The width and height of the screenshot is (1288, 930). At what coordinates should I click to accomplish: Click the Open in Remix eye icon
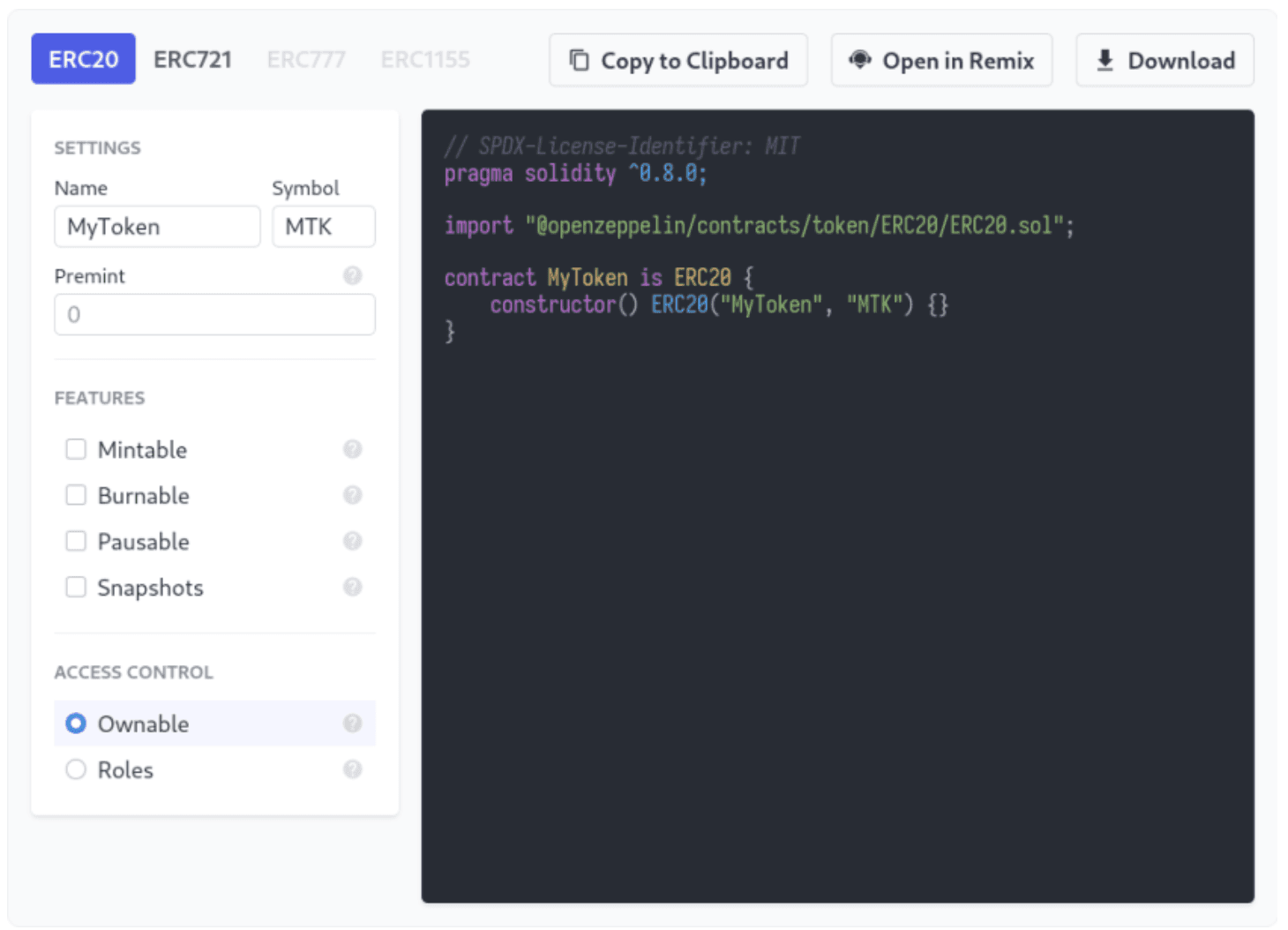859,58
